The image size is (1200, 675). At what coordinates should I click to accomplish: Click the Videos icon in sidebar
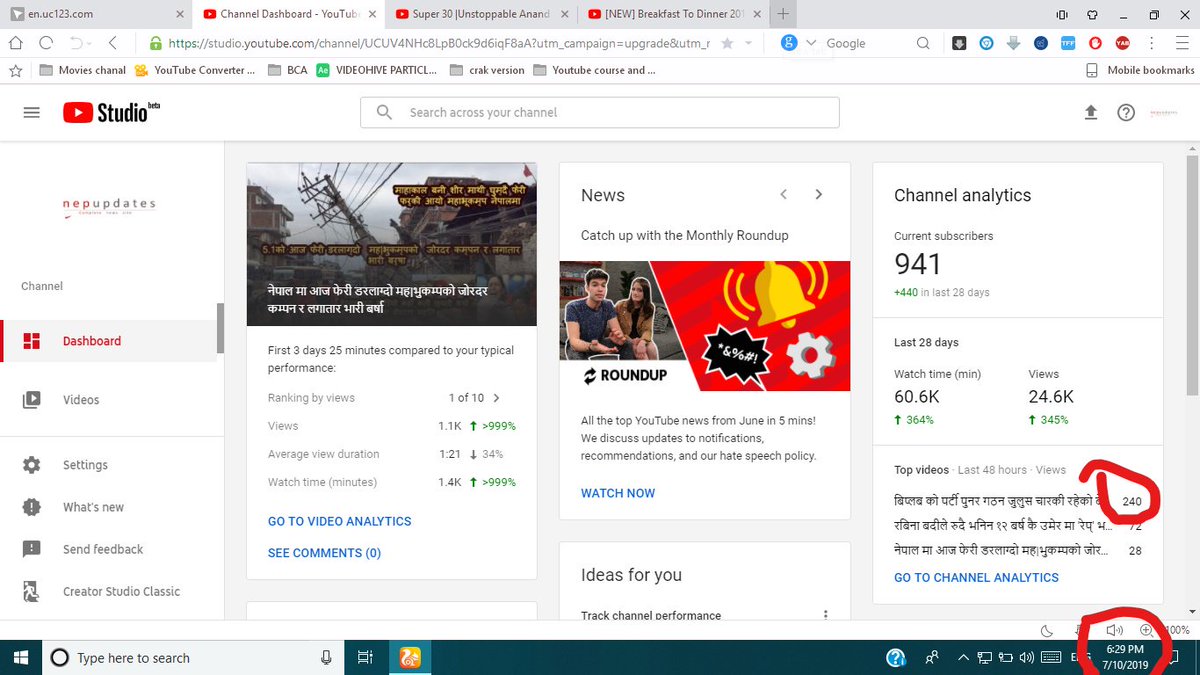coord(31,400)
